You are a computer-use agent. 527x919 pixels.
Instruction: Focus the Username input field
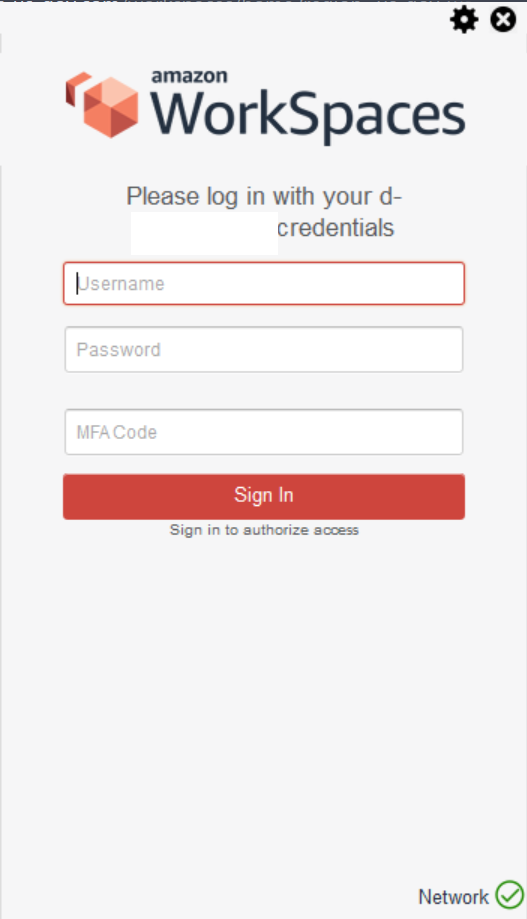[x=264, y=284]
